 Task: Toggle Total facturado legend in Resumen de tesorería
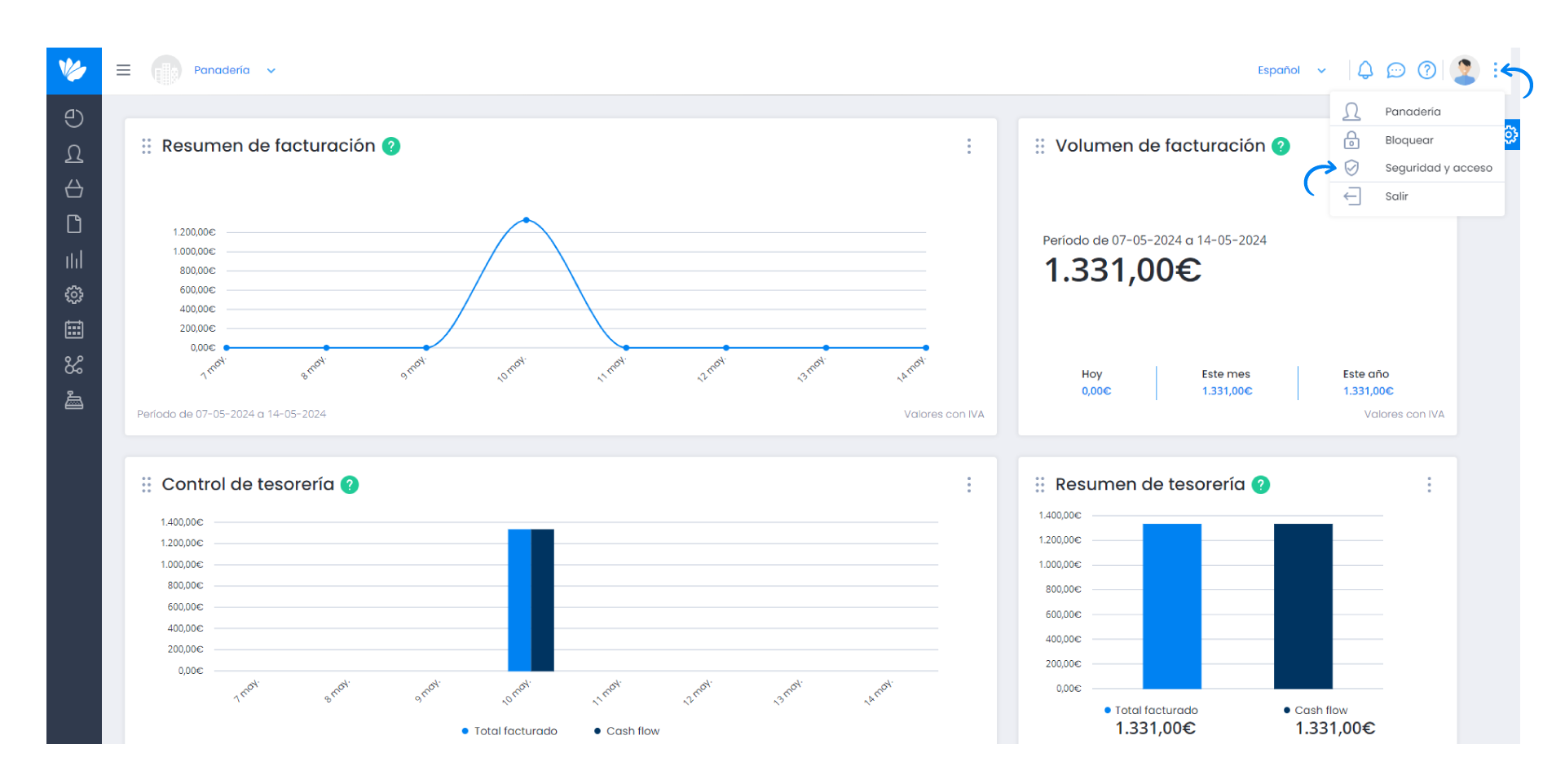pos(1151,710)
